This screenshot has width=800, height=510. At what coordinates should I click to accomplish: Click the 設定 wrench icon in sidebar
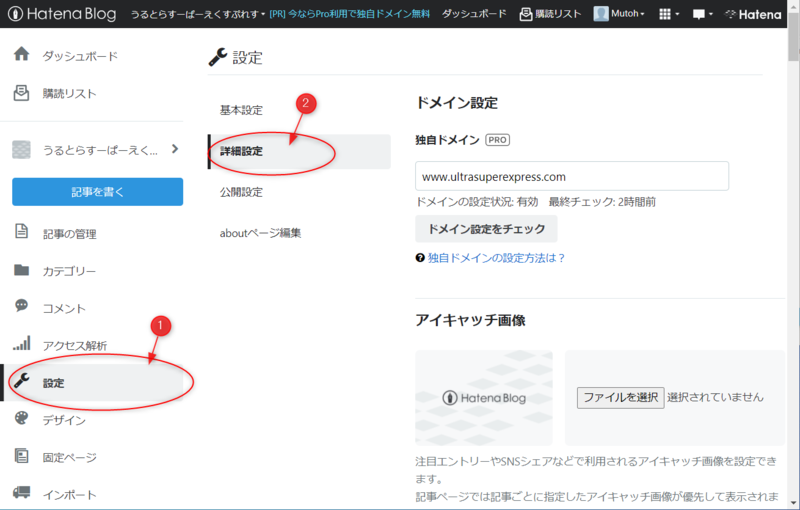pos(21,380)
